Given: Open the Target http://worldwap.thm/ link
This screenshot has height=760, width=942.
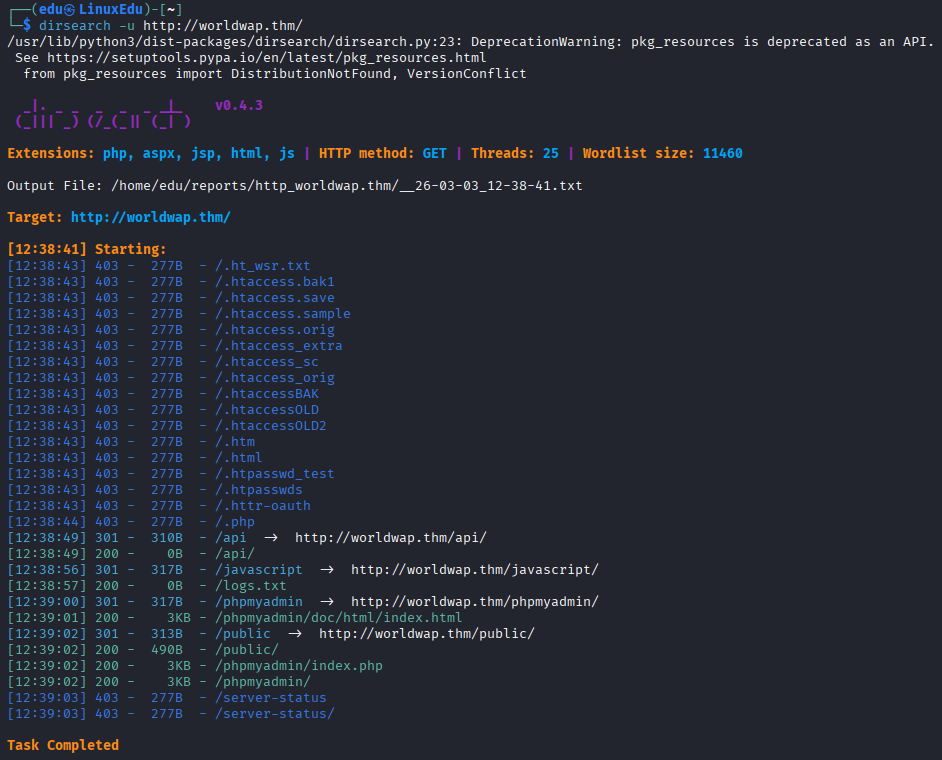Looking at the screenshot, I should (x=151, y=217).
